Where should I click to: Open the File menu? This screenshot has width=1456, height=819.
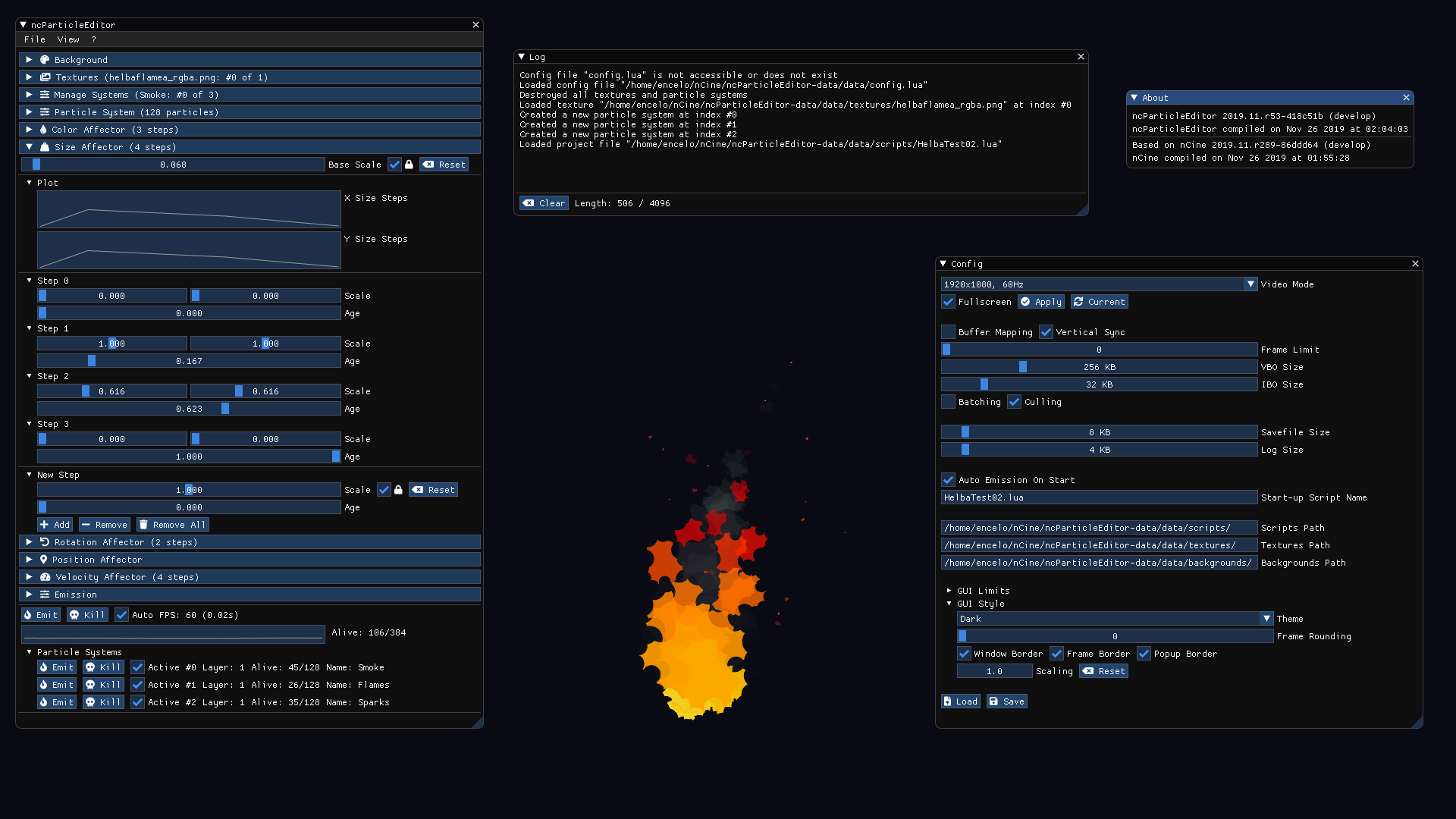pos(34,39)
